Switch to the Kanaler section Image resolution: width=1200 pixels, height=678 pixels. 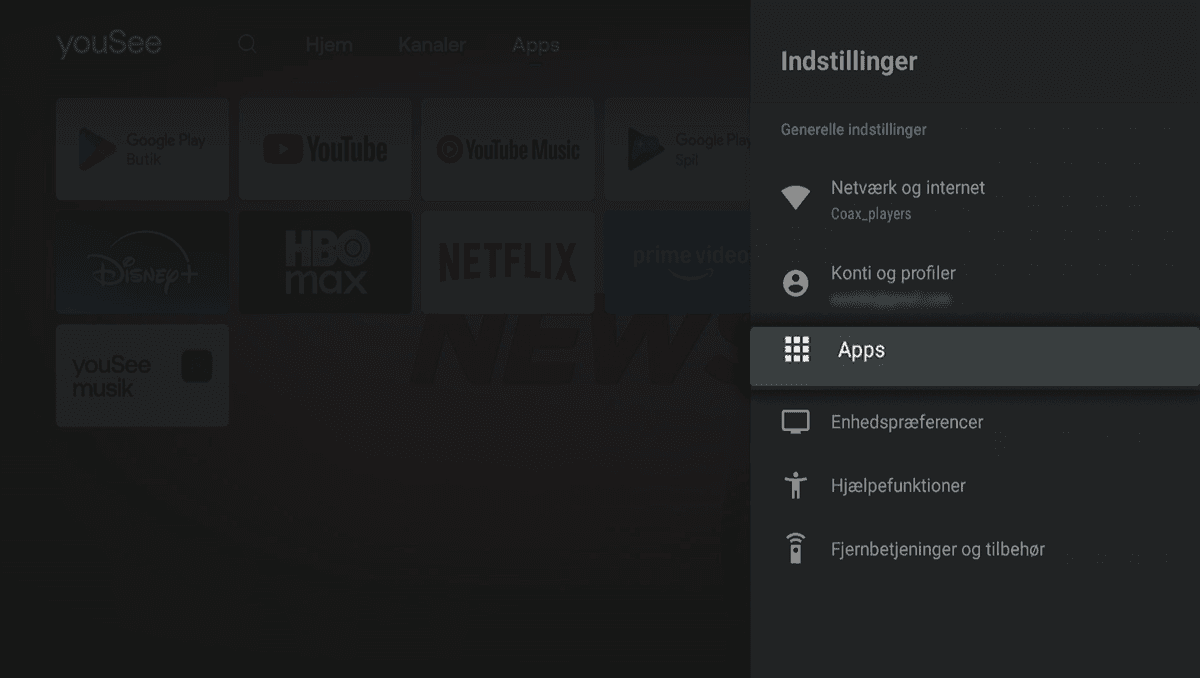tap(431, 44)
